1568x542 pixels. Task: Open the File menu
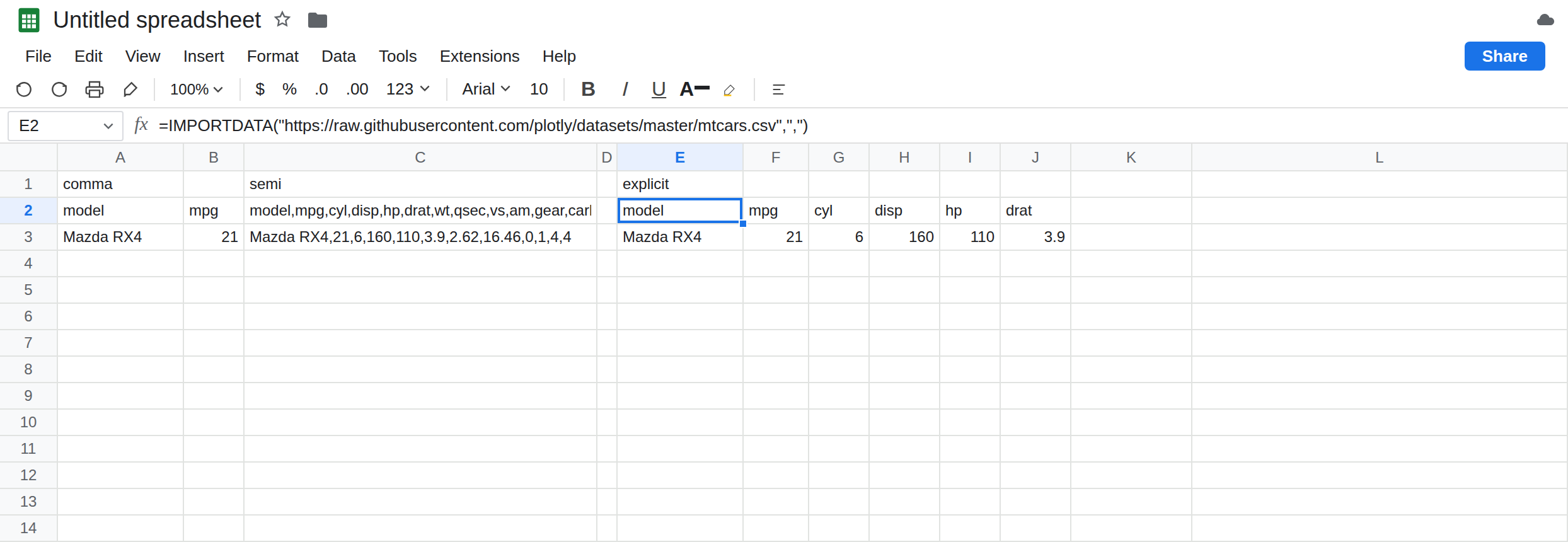point(38,56)
